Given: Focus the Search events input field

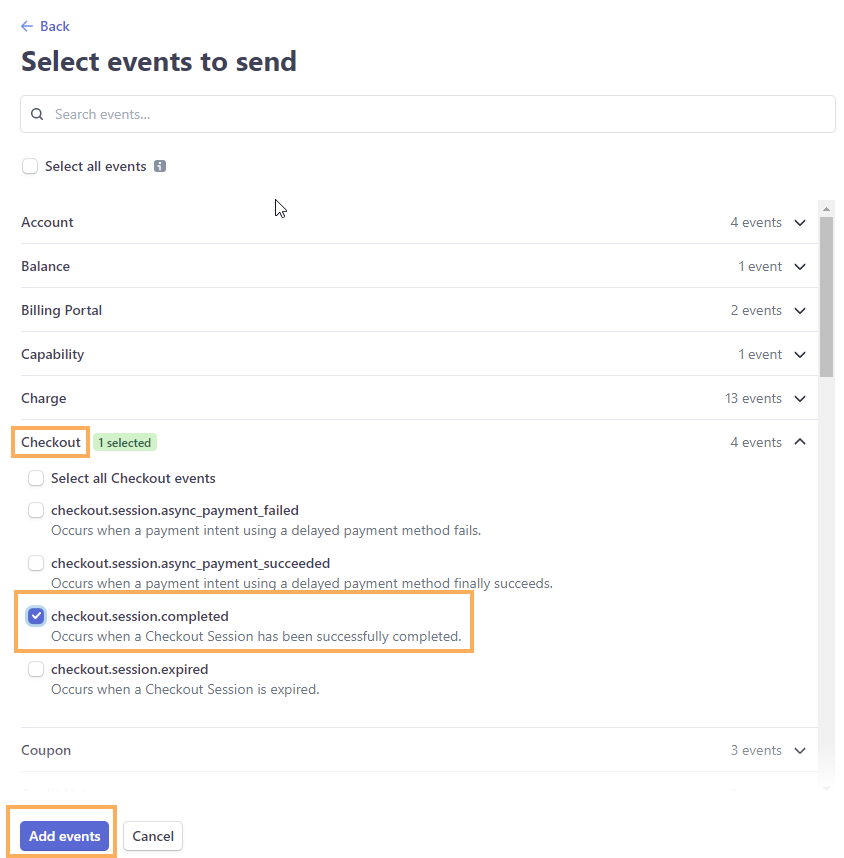Looking at the screenshot, I should pyautogui.click(x=428, y=114).
